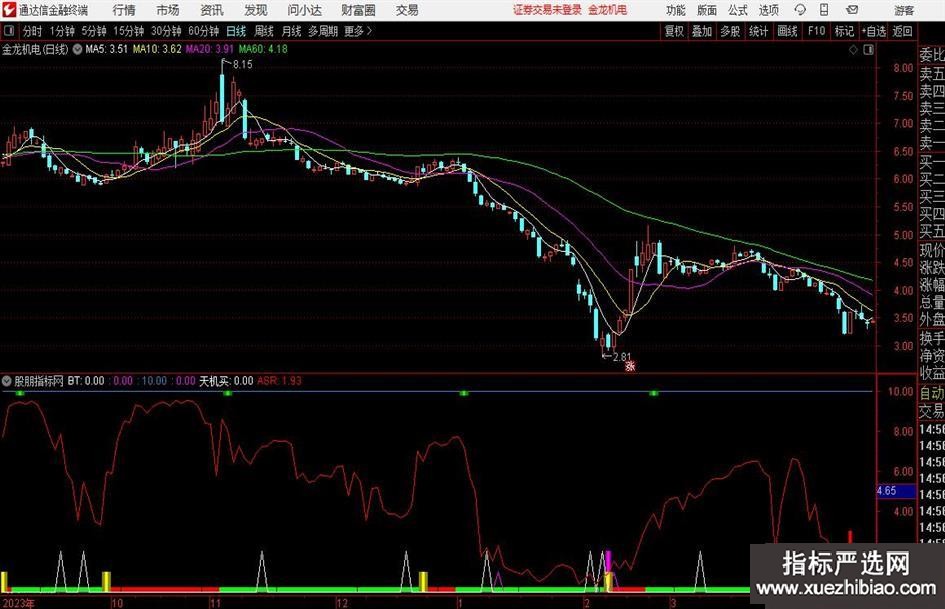The image size is (945, 609).
Task: Expand 更多 period options
Action: pos(358,31)
